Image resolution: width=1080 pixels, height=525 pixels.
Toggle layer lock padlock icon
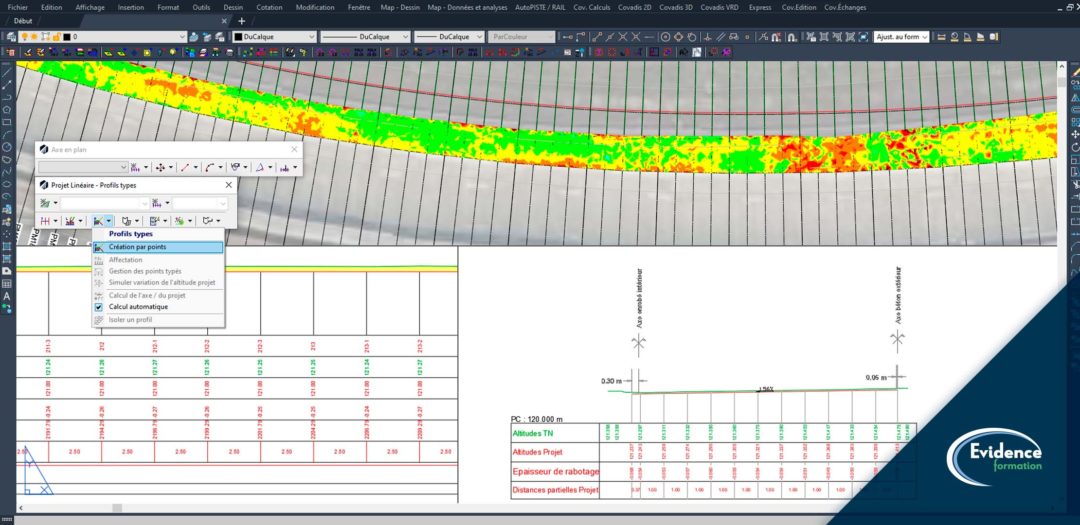pyautogui.click(x=56, y=37)
